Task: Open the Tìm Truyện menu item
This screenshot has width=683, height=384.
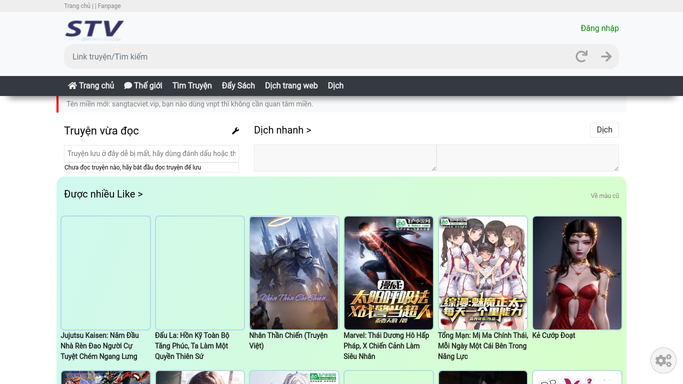Action: click(x=192, y=86)
